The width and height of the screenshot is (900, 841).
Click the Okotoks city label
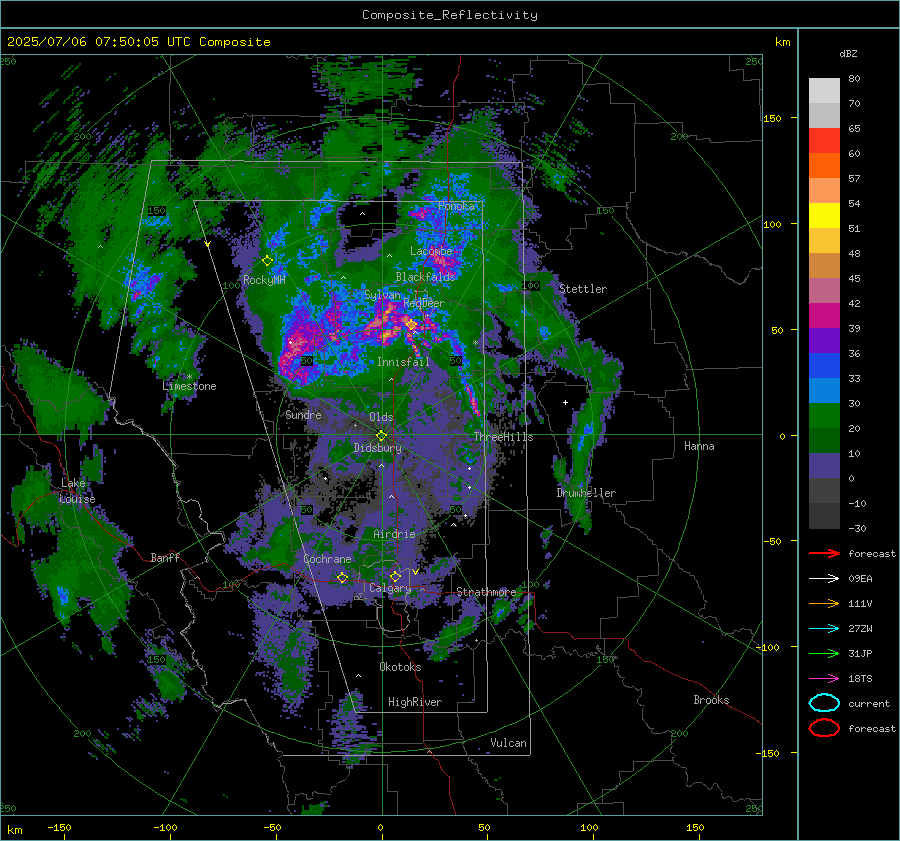pos(400,667)
